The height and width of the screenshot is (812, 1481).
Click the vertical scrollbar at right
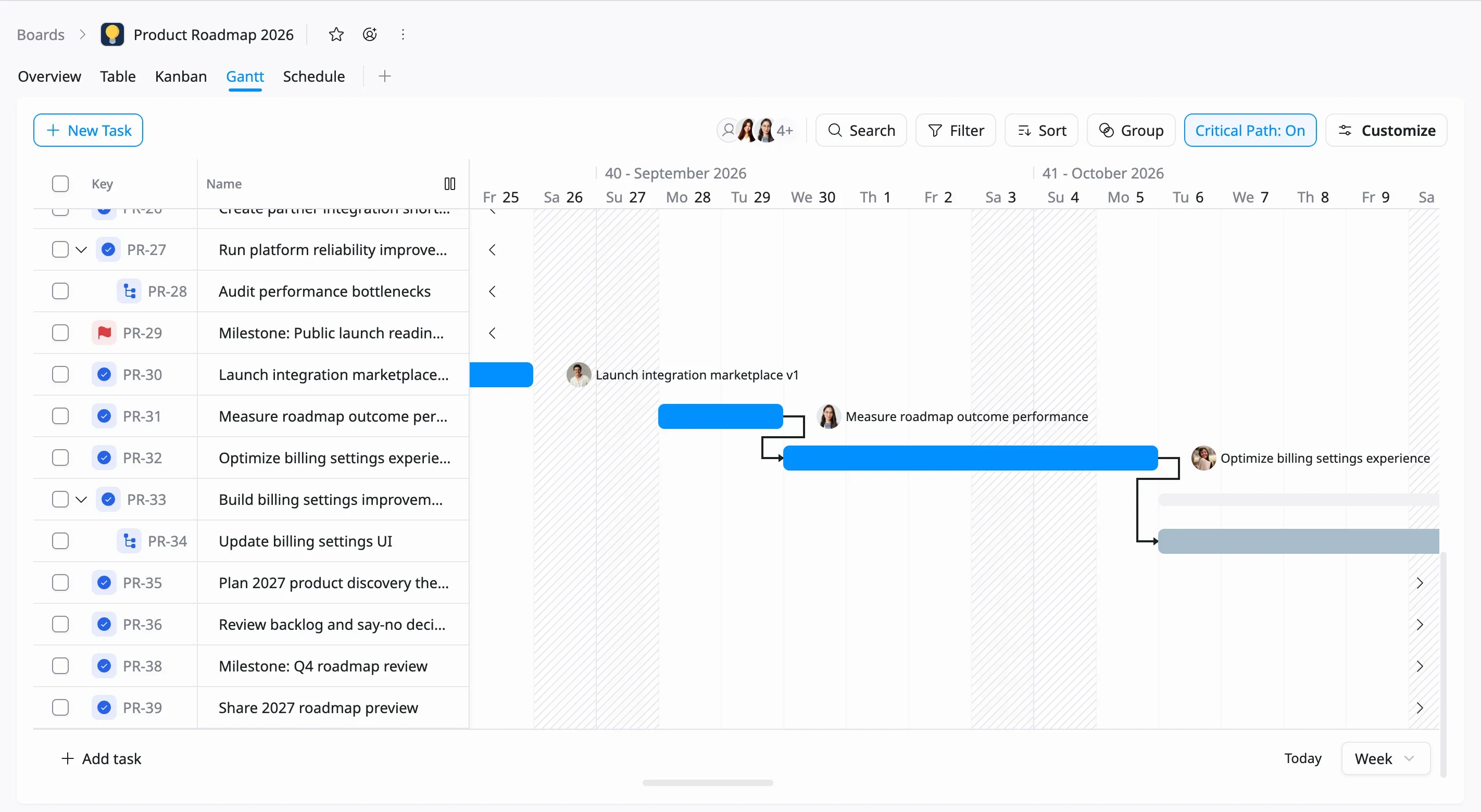point(1443,664)
